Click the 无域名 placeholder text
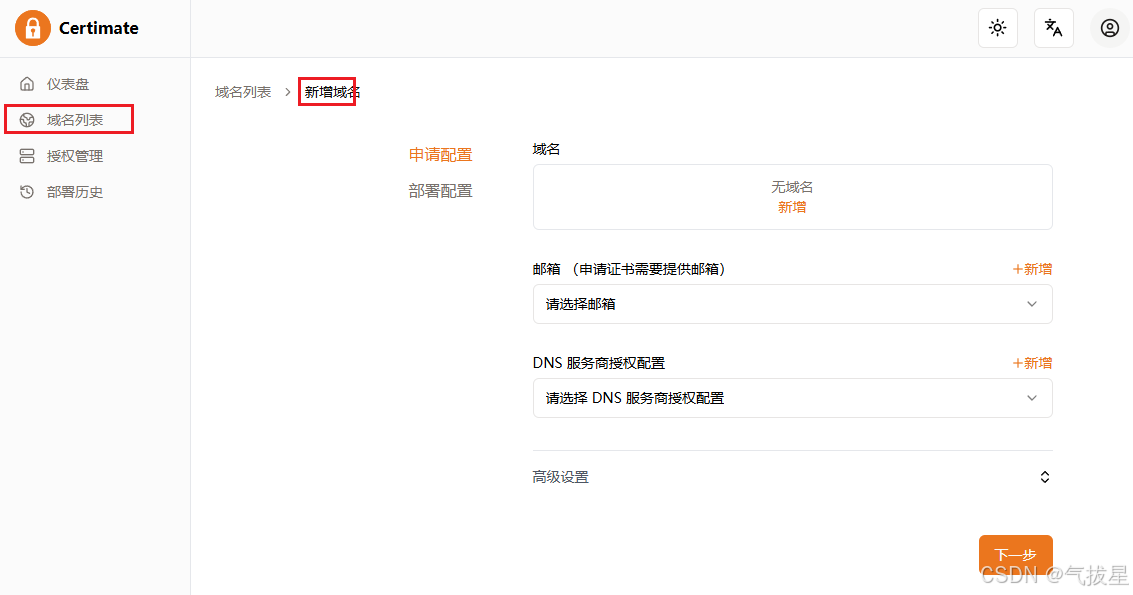Screen dimensions: 1133x595 click(792, 187)
